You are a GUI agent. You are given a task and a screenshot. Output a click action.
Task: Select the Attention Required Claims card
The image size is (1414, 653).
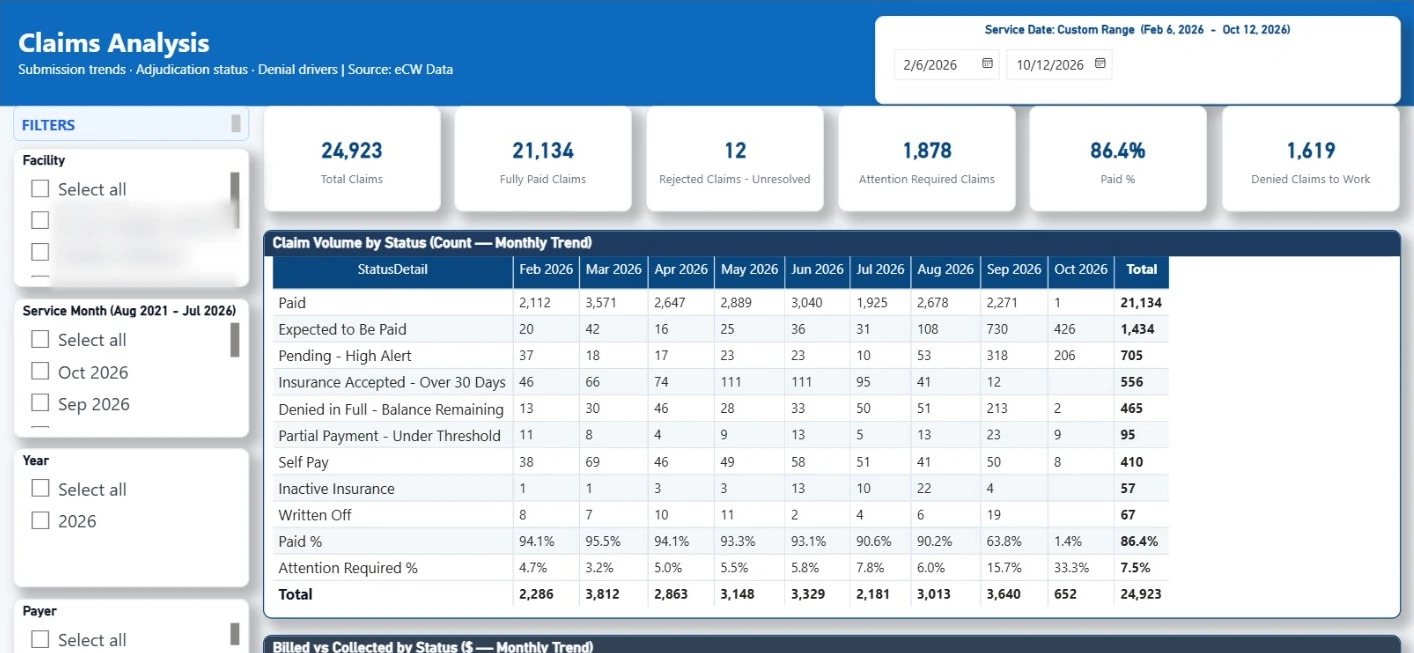927,159
